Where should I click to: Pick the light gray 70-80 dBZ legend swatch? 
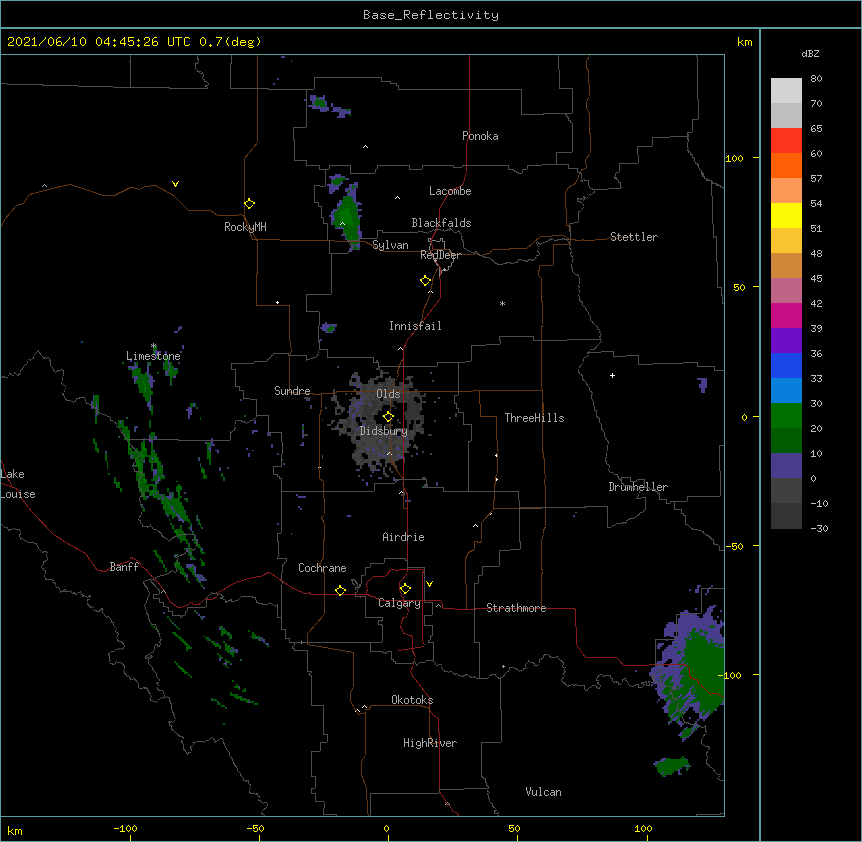(x=786, y=91)
